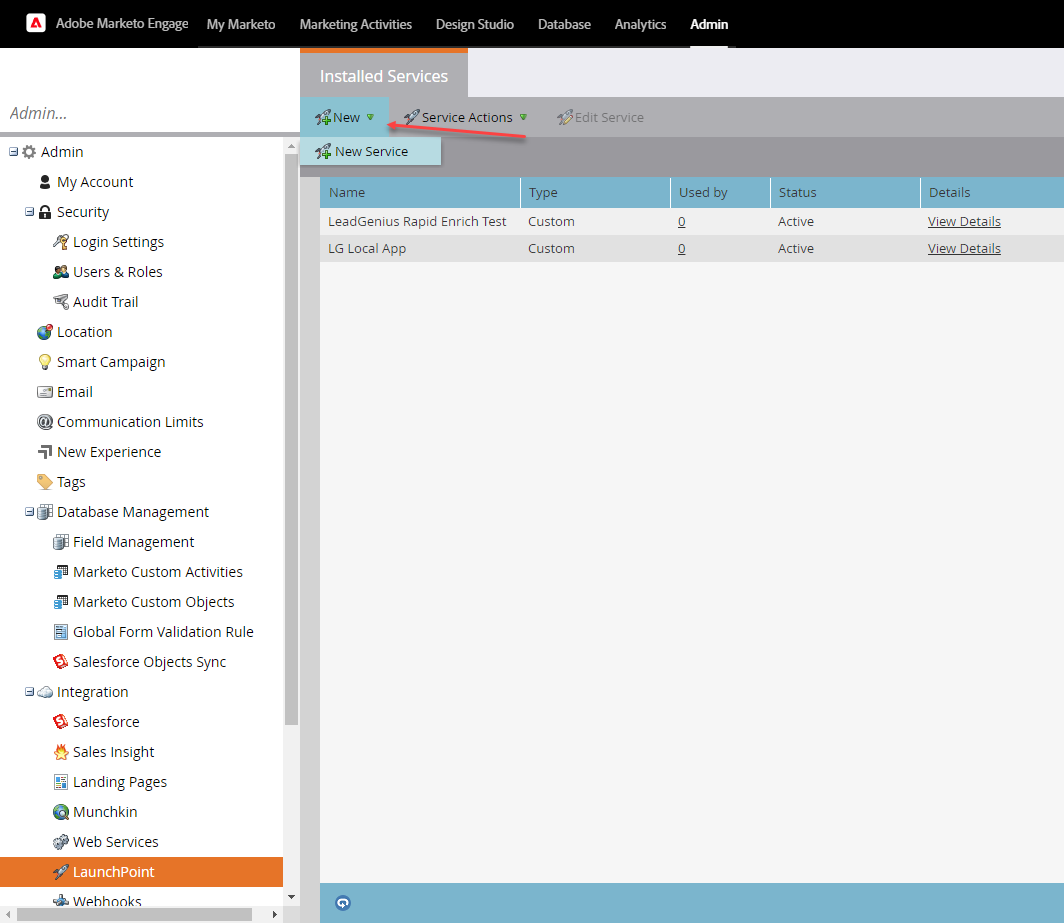Click the My Account person icon
1064x923 pixels.
pyautogui.click(x=45, y=182)
